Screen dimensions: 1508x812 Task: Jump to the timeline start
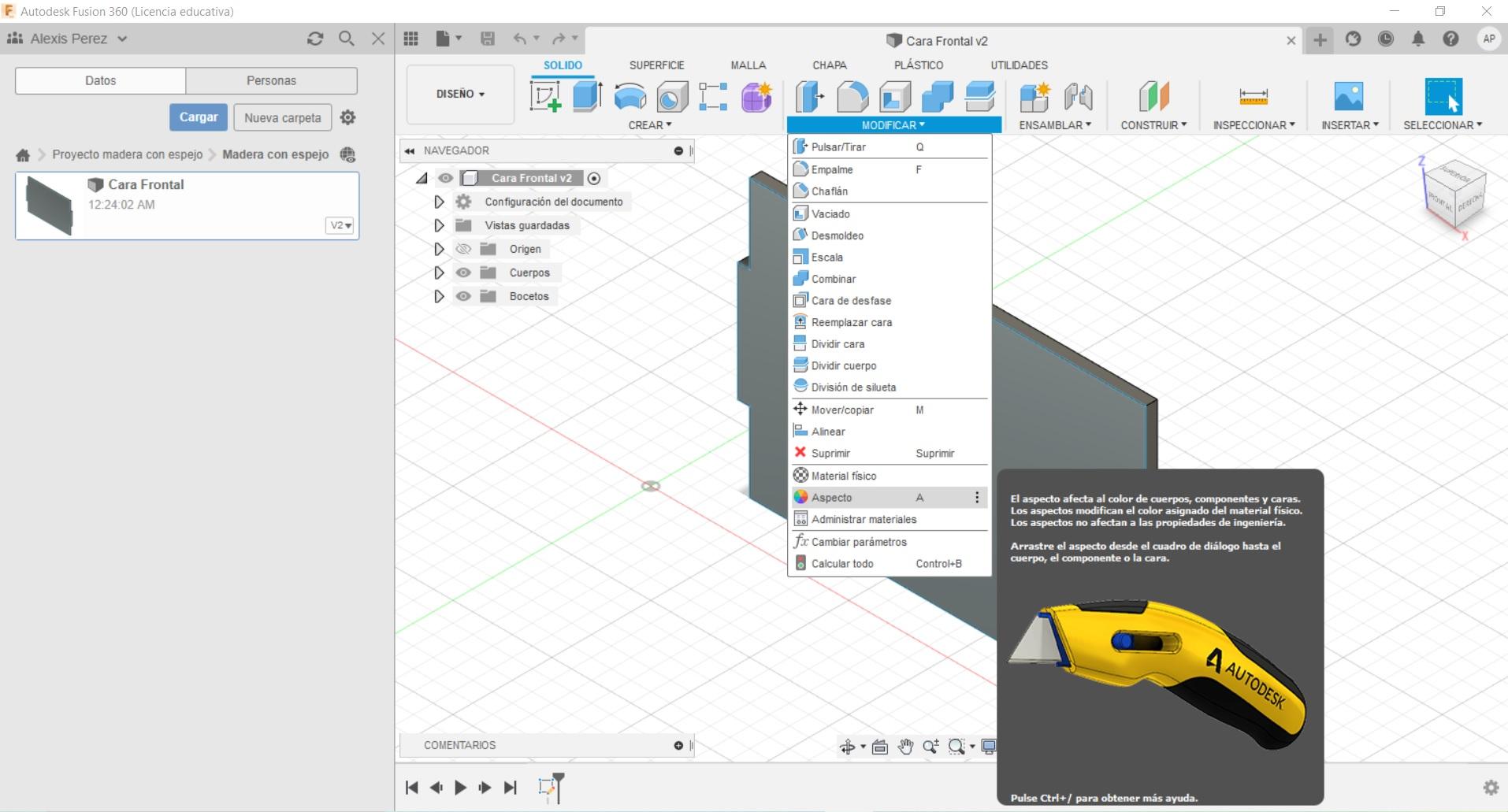click(411, 788)
